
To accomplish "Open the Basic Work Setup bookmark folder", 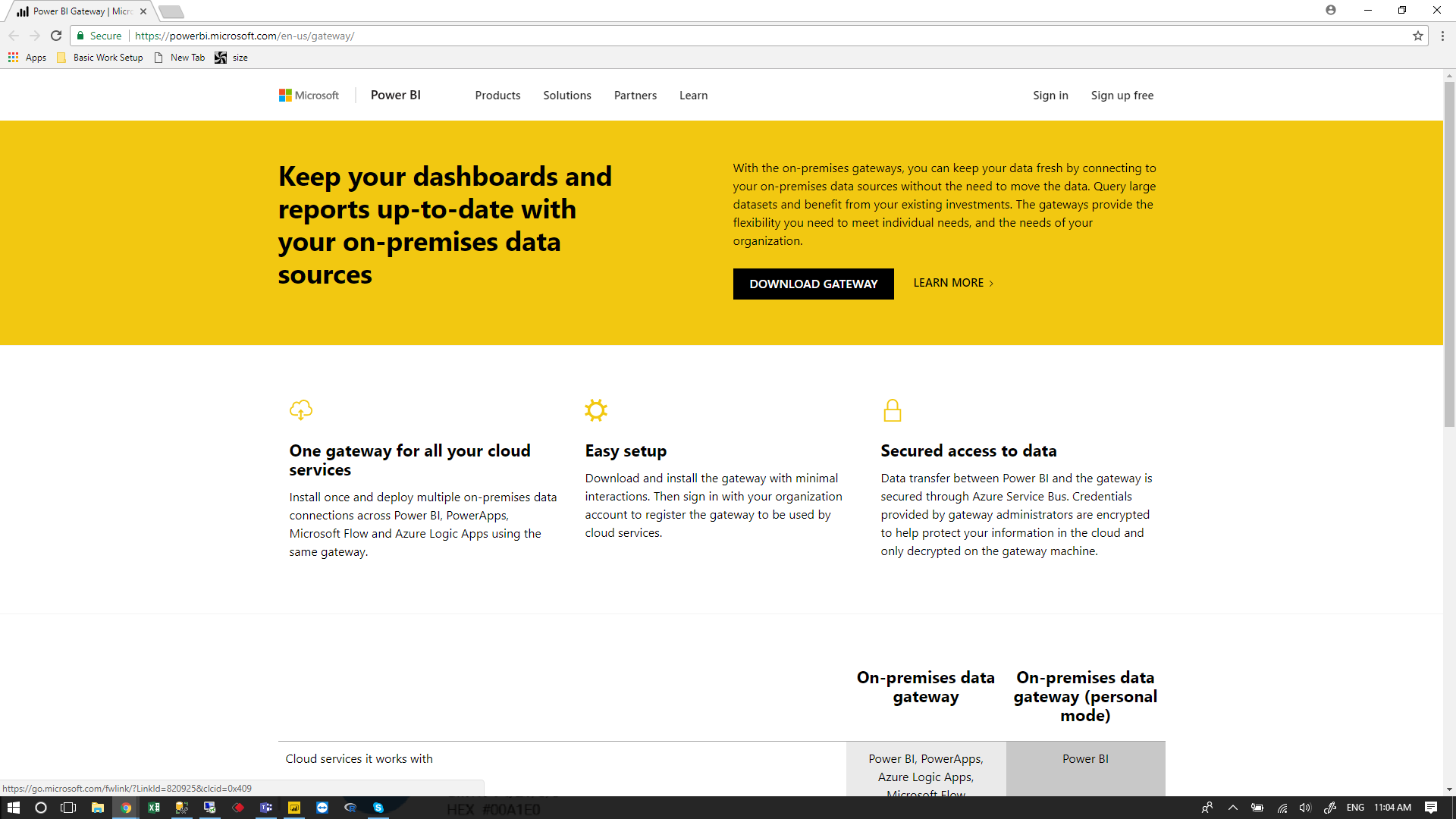I will tap(100, 58).
